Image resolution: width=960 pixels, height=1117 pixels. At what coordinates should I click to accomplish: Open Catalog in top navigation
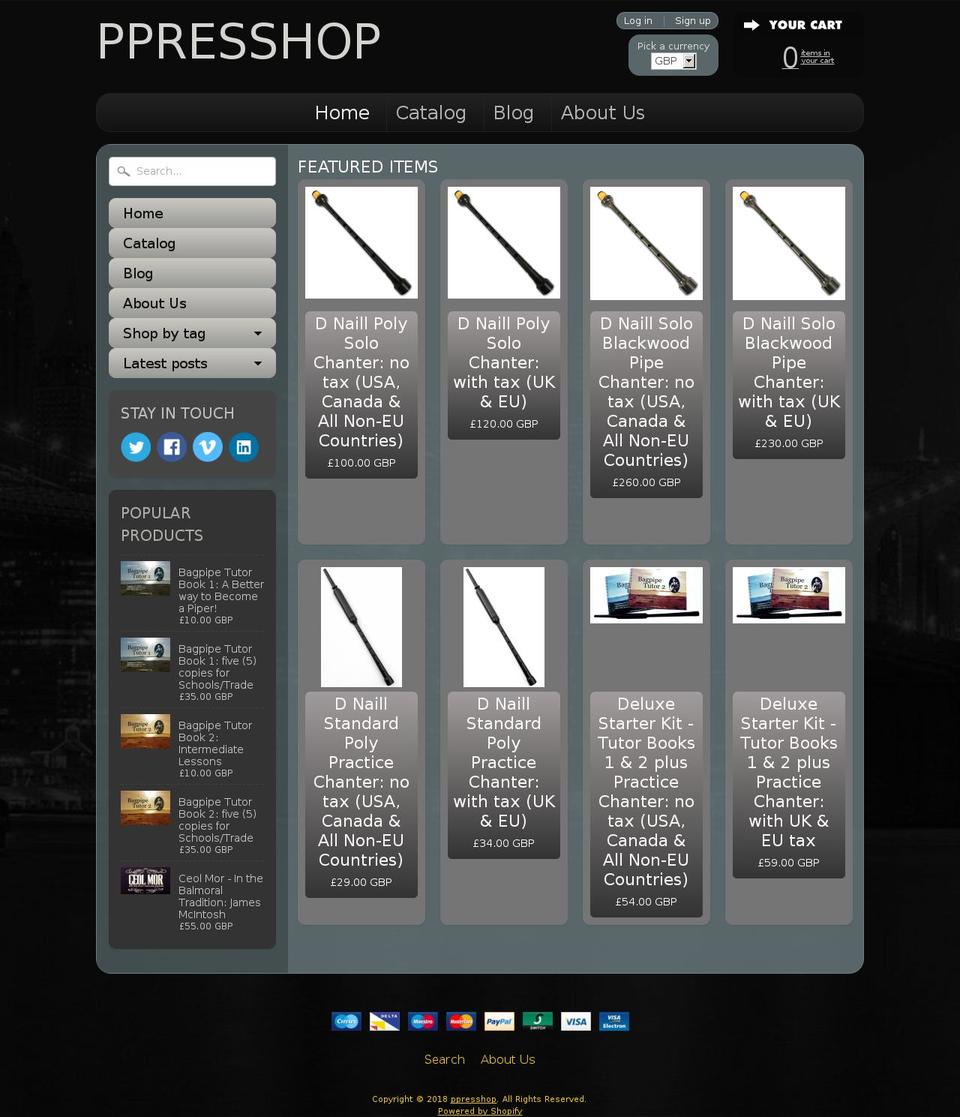(431, 113)
